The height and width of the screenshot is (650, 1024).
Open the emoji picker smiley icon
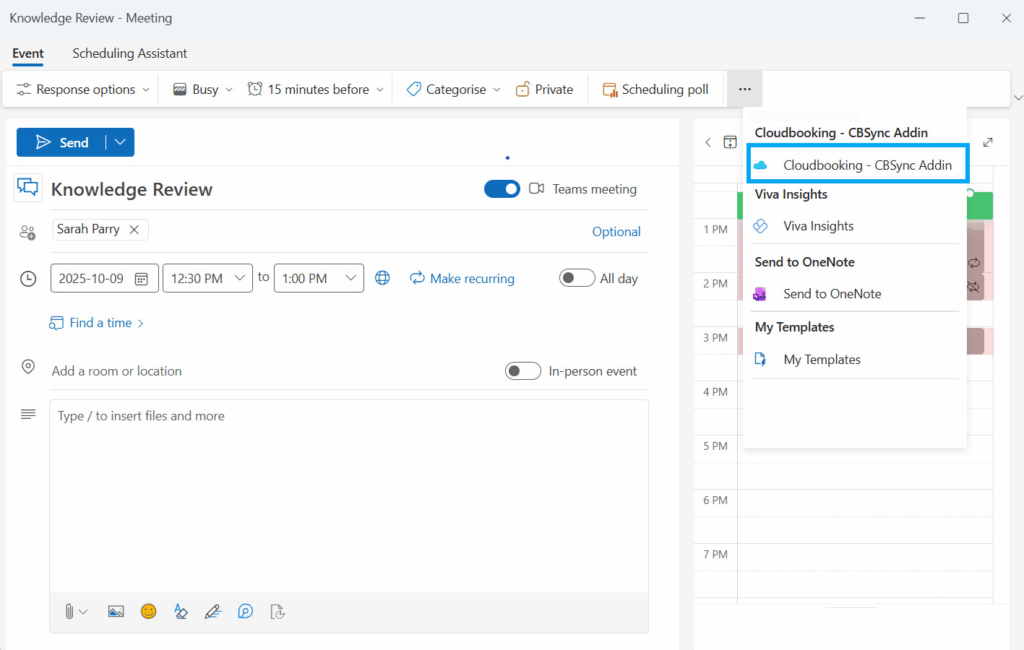148,611
